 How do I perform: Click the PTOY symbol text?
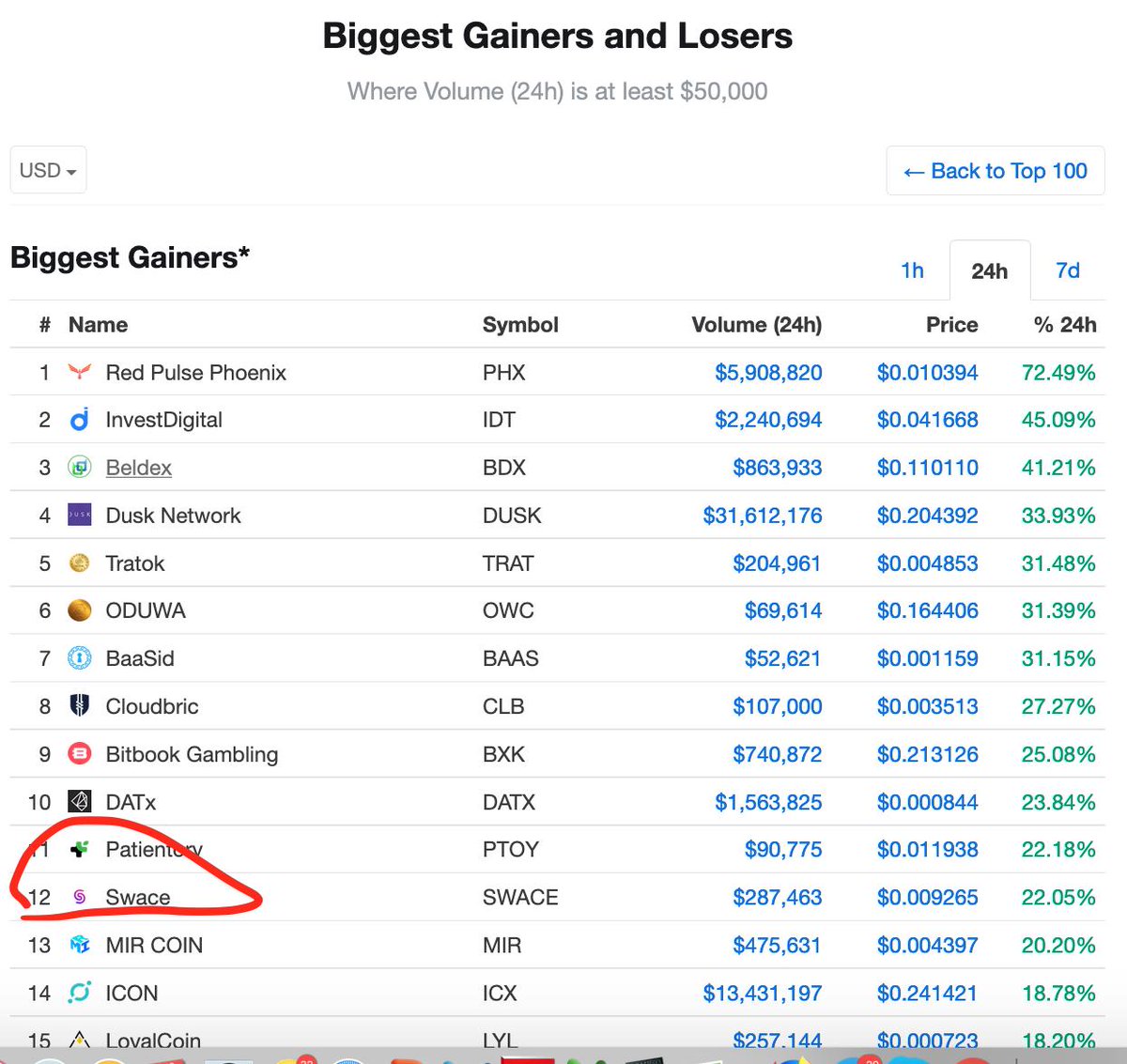click(511, 849)
